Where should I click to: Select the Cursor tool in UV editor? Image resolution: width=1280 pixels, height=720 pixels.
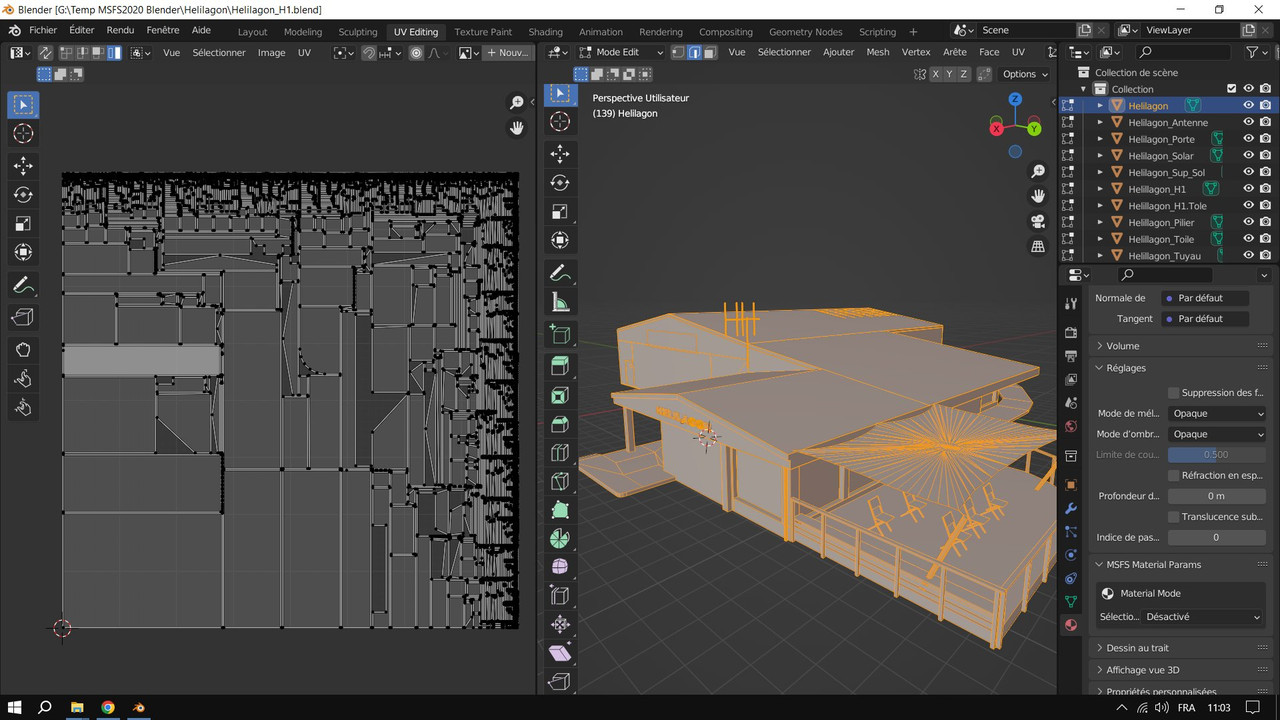click(23, 134)
